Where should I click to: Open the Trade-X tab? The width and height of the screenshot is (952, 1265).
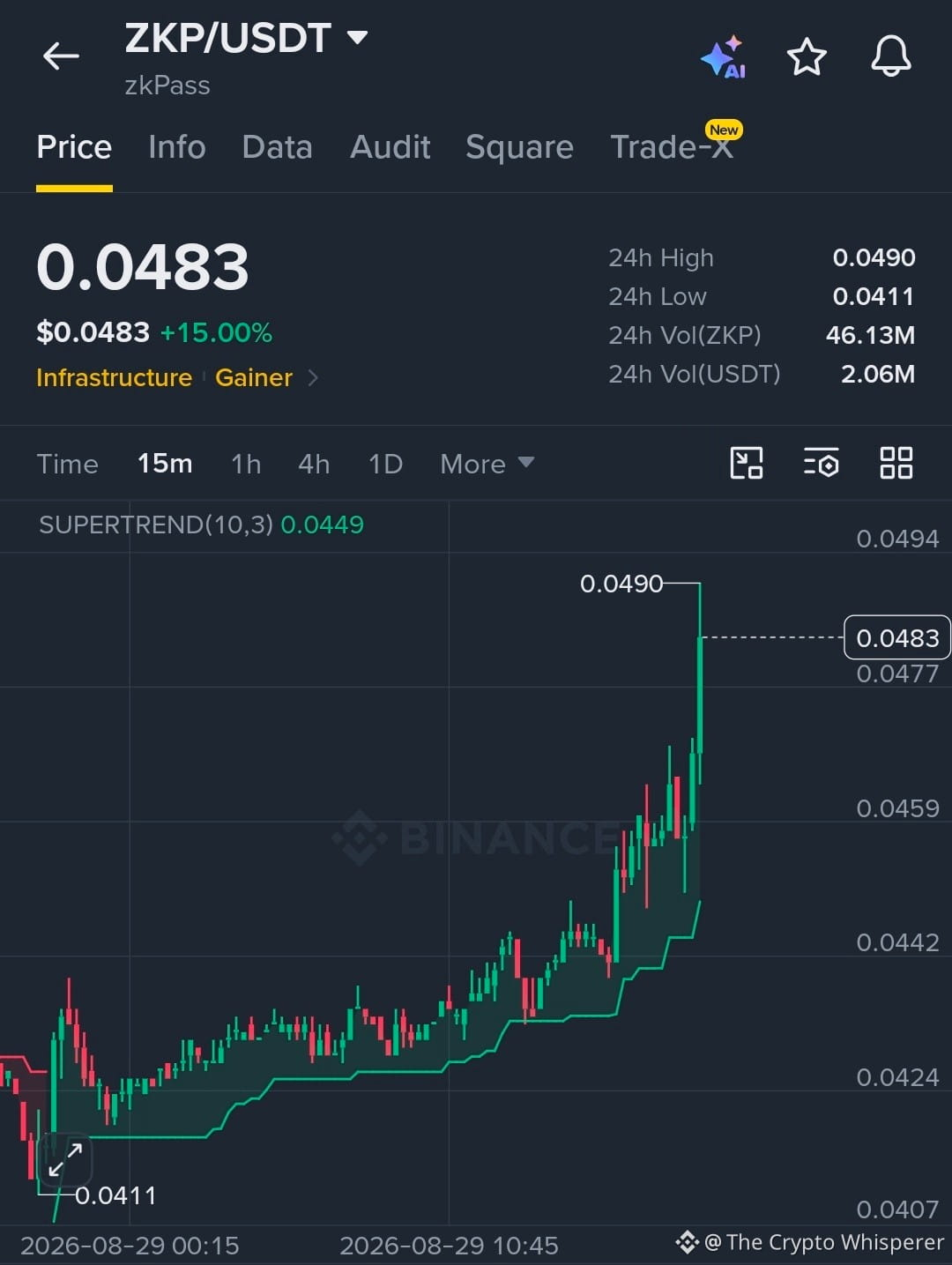[672, 147]
